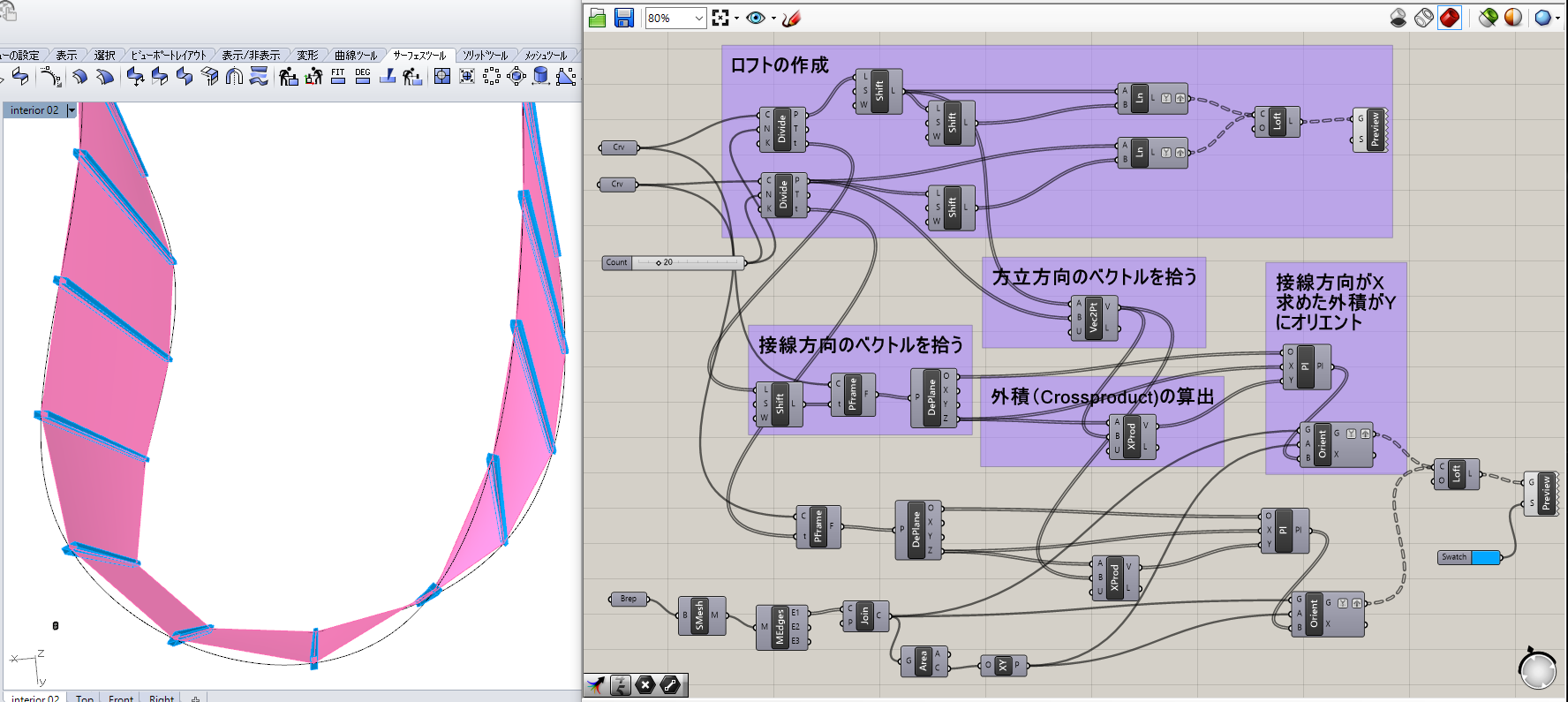Viewport: 1568px width, 702px height.
Task: Enable shaded red preview mode
Action: click(x=1450, y=18)
